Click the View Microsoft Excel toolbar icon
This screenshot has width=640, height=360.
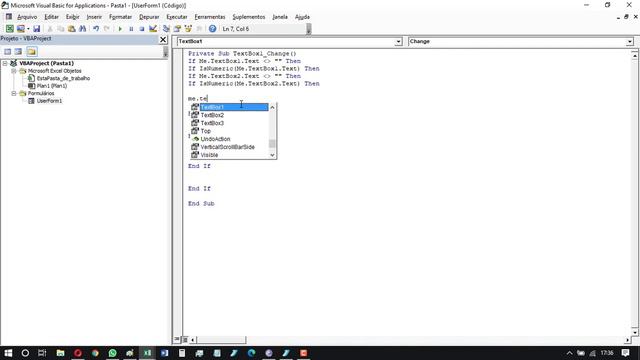(9, 29)
